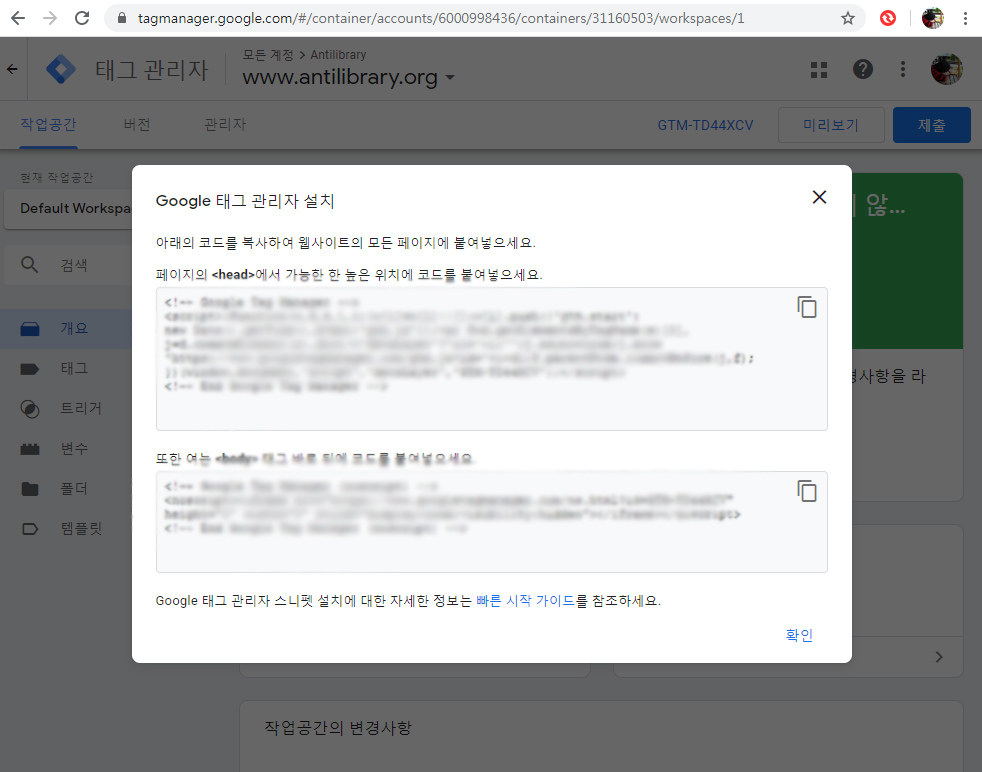The height and width of the screenshot is (772, 982).
Task: Close the Google 태그 관리자 설치 dialog
Action: point(819,197)
